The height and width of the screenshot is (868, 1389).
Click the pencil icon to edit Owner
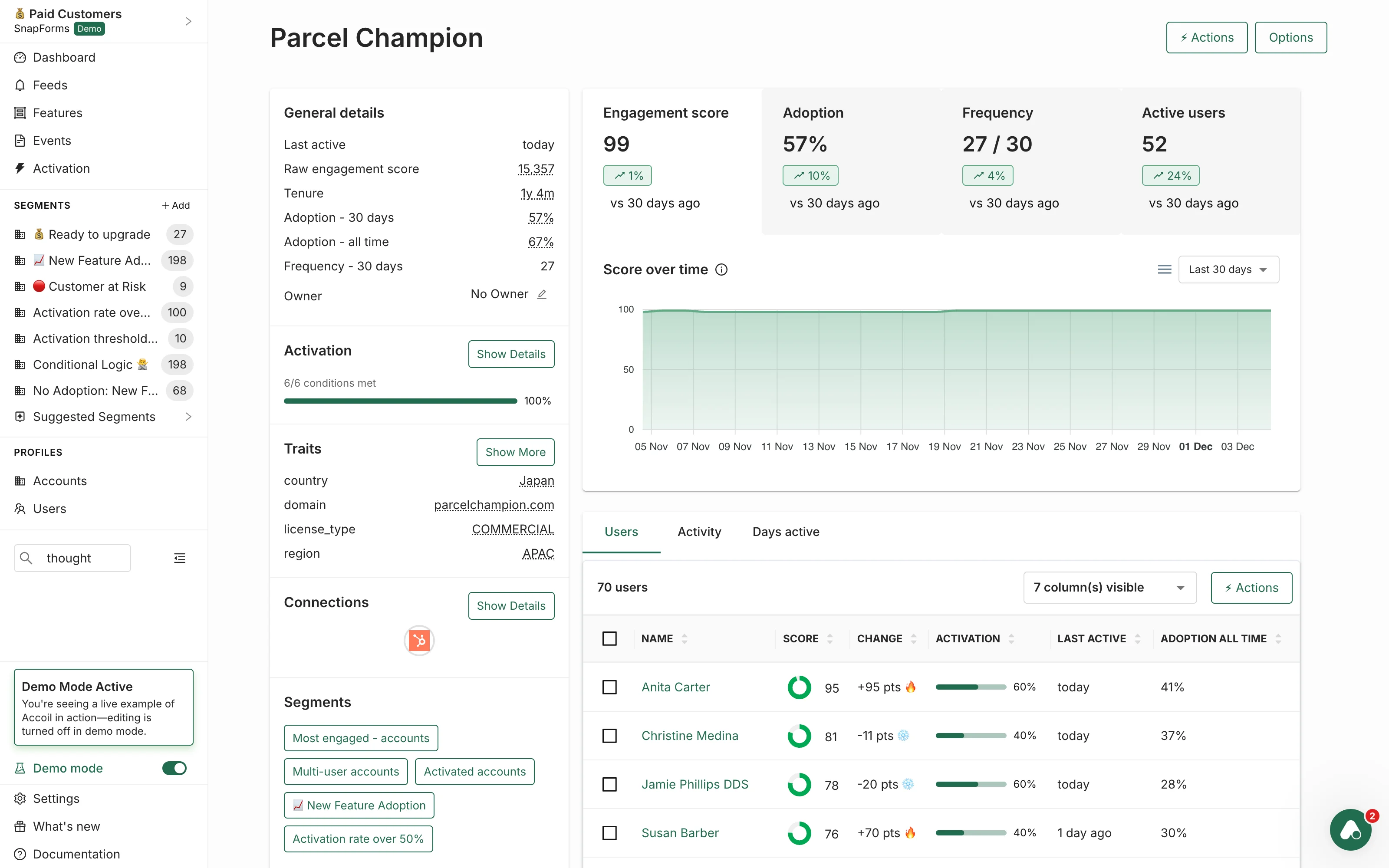click(541, 295)
